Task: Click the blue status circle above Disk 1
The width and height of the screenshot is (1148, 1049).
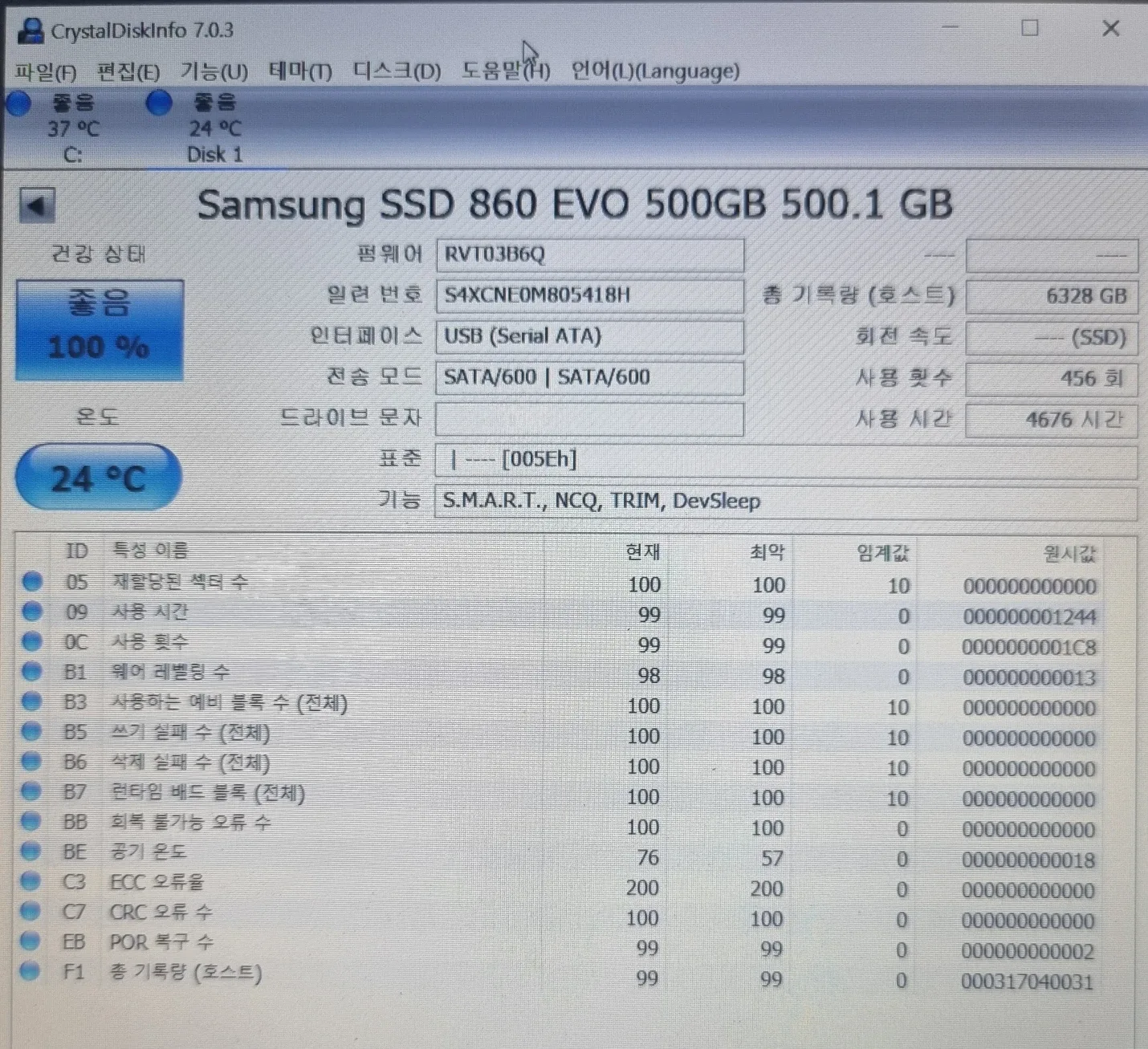Action: pos(159,103)
